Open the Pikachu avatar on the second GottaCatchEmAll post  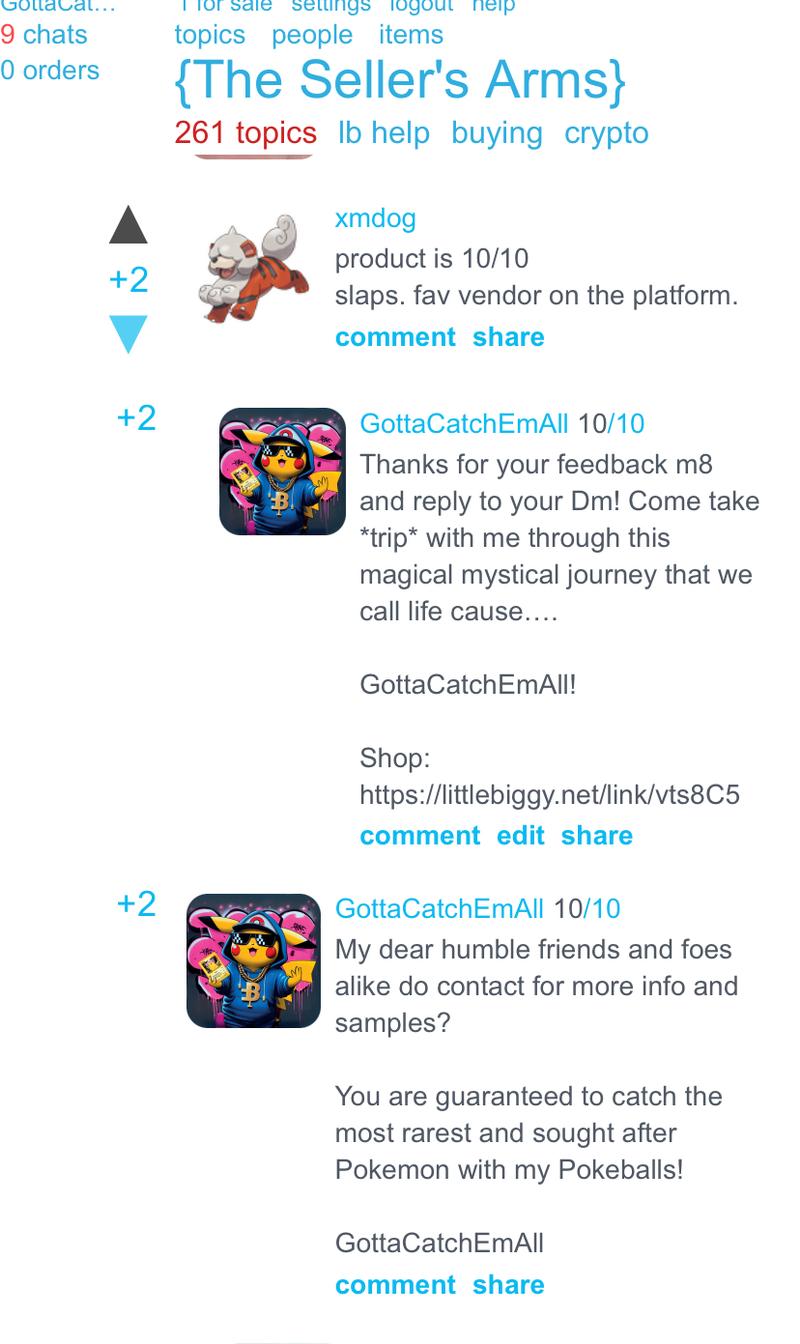(253, 960)
